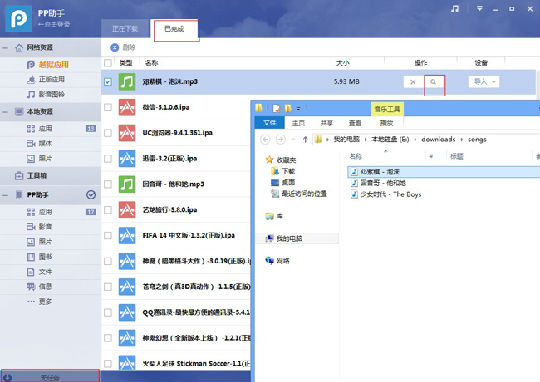Viewport: 540px width, 382px height.
Task: Select 我的电脑 in Explorer navigation pane
Action: [289, 238]
